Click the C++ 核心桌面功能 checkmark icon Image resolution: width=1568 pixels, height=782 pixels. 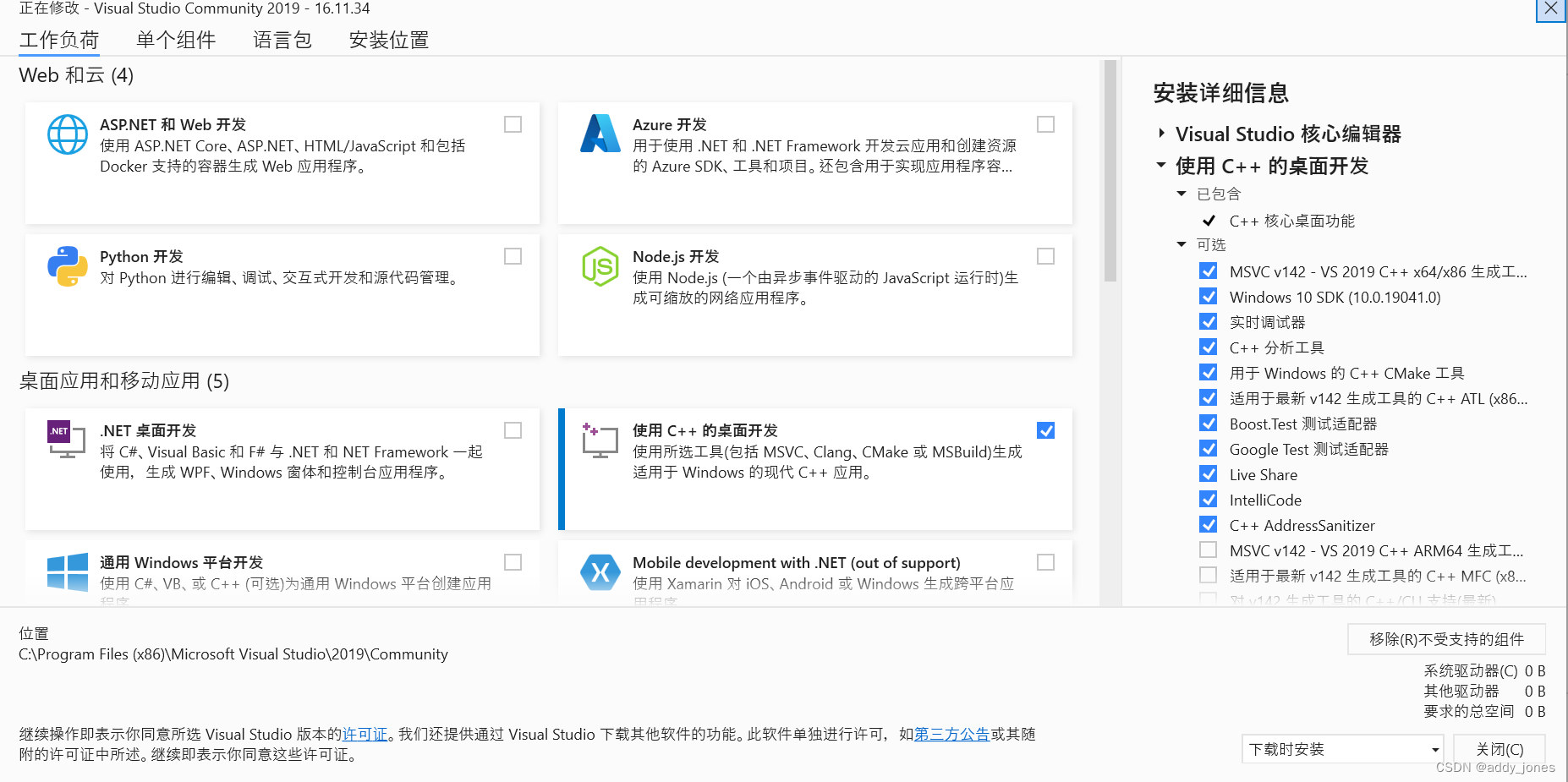(1209, 221)
